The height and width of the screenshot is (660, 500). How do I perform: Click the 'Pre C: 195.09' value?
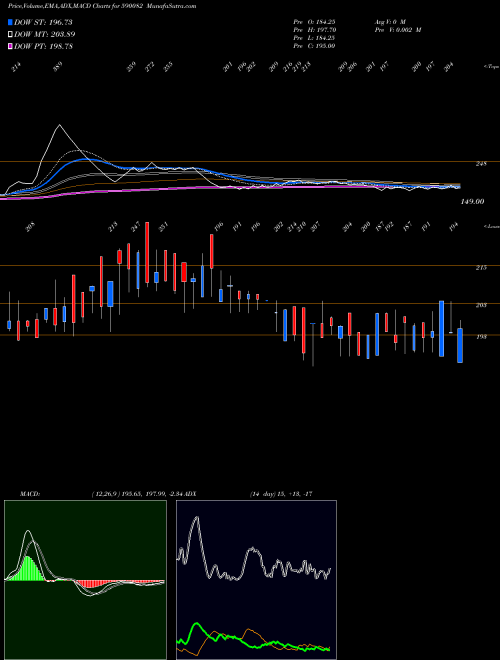click(x=314, y=46)
